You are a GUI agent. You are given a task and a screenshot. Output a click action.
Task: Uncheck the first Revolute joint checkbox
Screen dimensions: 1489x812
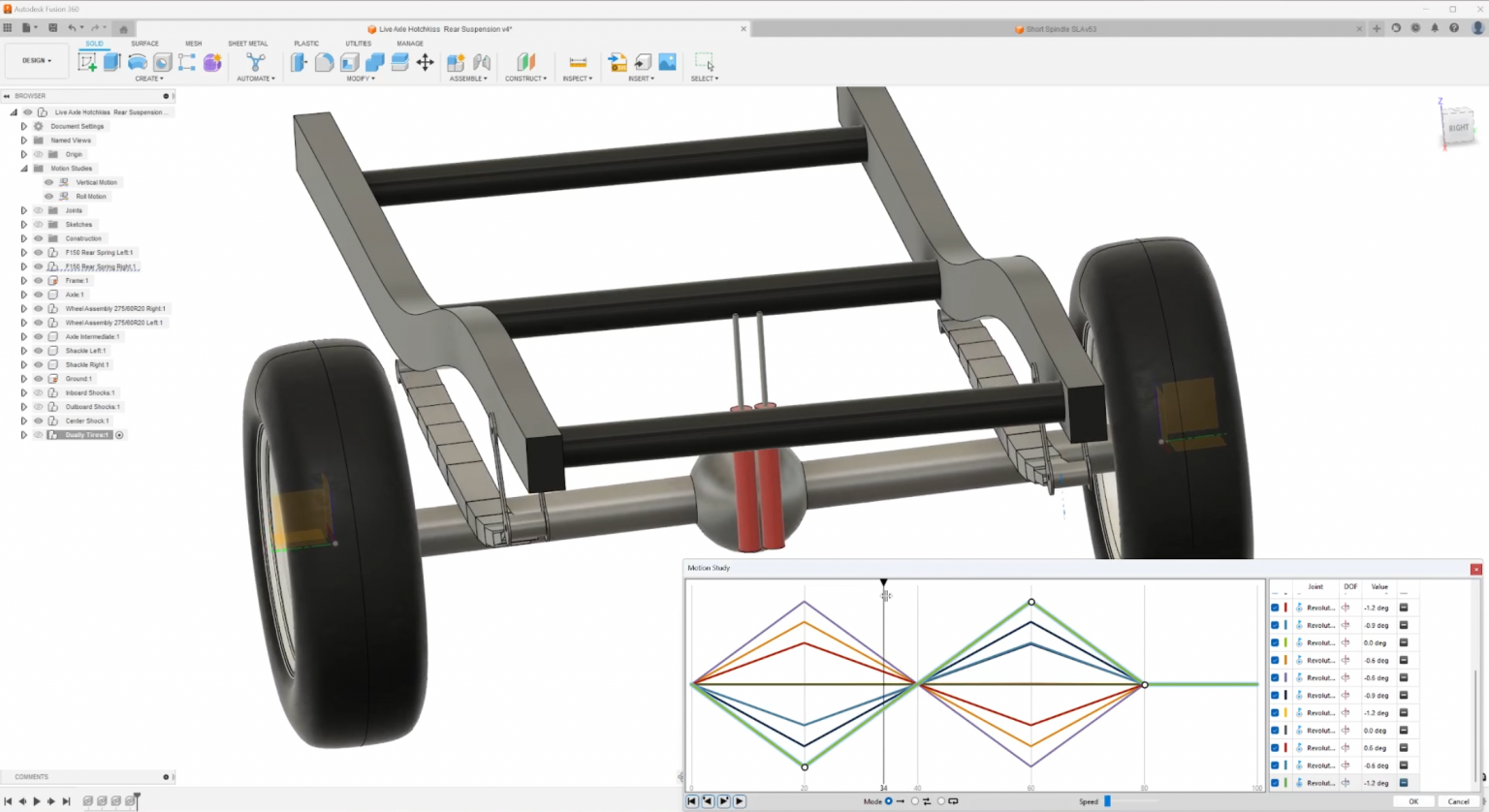(x=1275, y=608)
